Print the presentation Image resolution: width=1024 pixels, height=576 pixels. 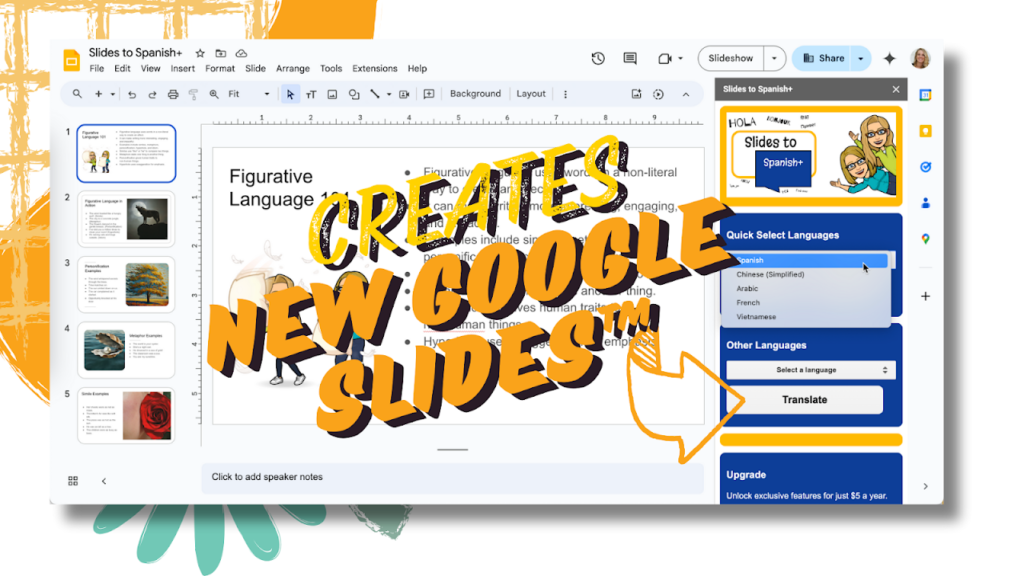point(172,94)
